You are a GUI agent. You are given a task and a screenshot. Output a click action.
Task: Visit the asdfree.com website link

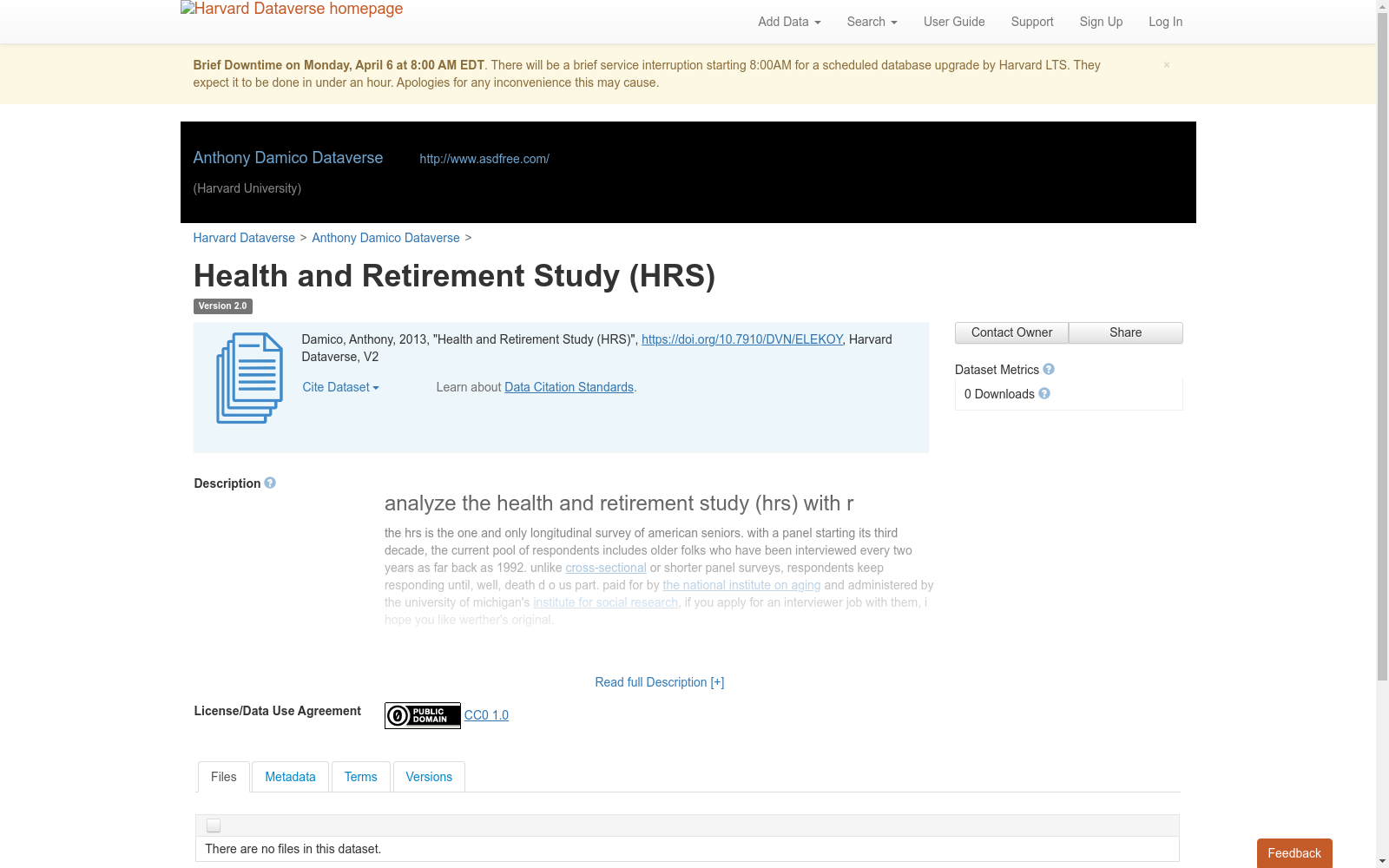484,159
